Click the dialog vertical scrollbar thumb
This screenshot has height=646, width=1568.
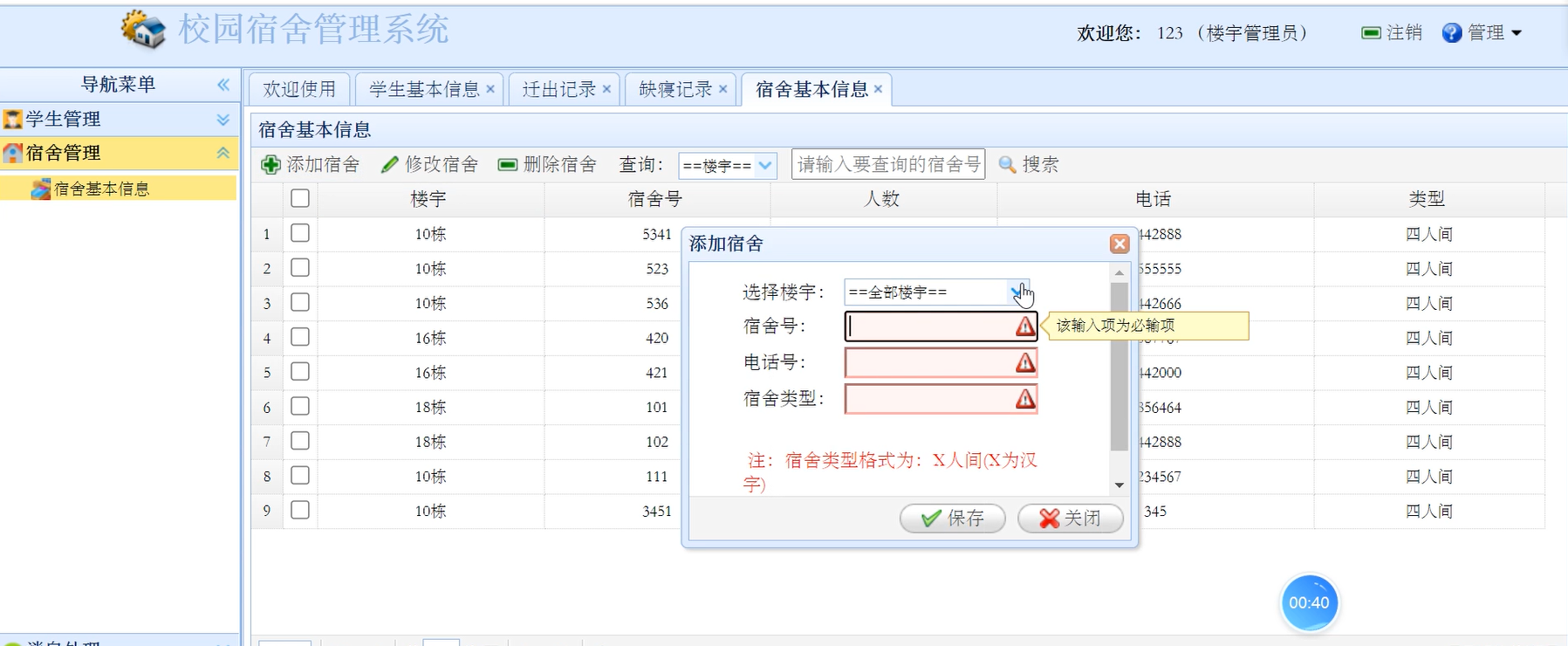1120,367
